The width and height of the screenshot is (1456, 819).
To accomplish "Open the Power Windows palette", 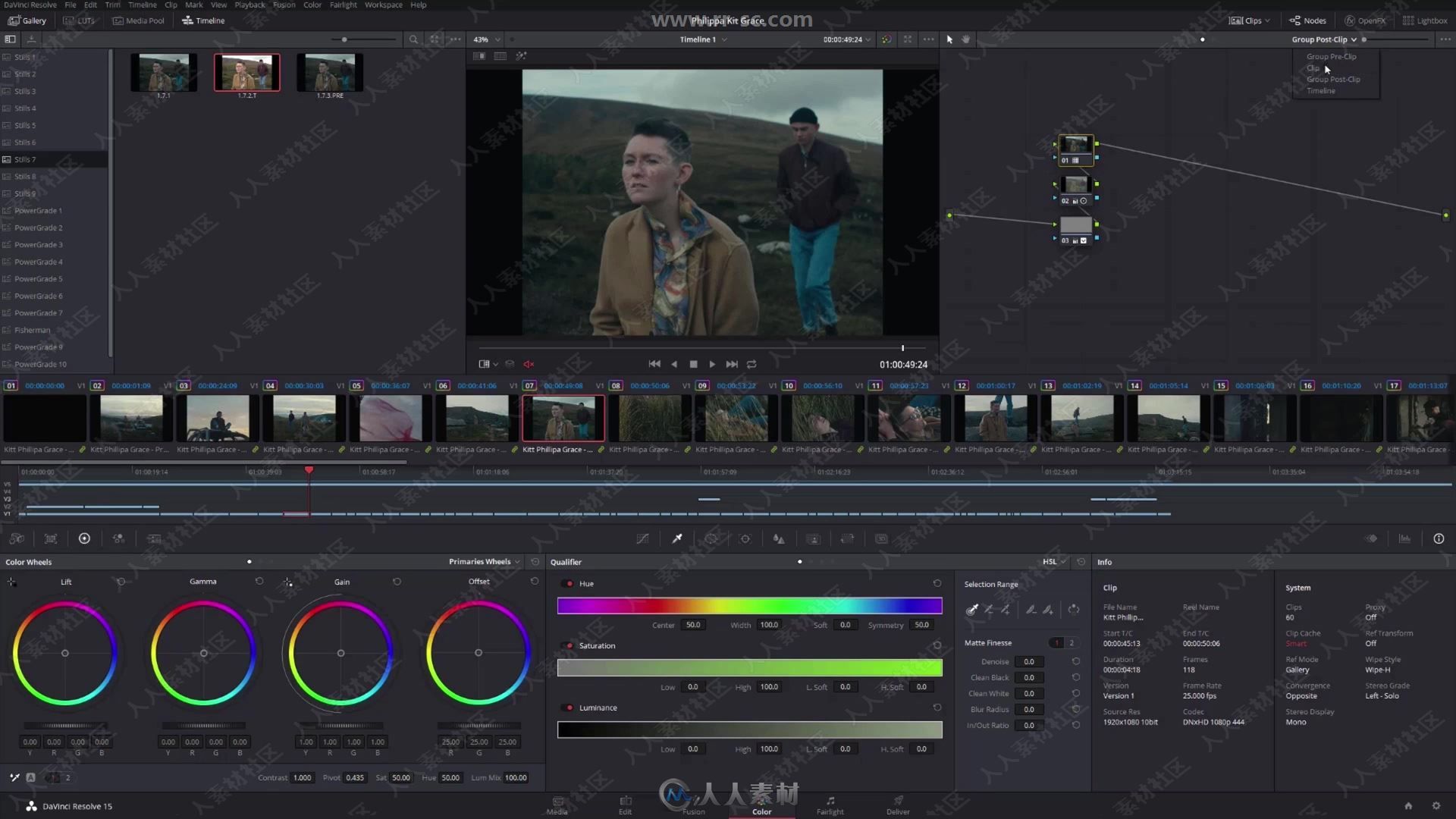I will (x=711, y=538).
